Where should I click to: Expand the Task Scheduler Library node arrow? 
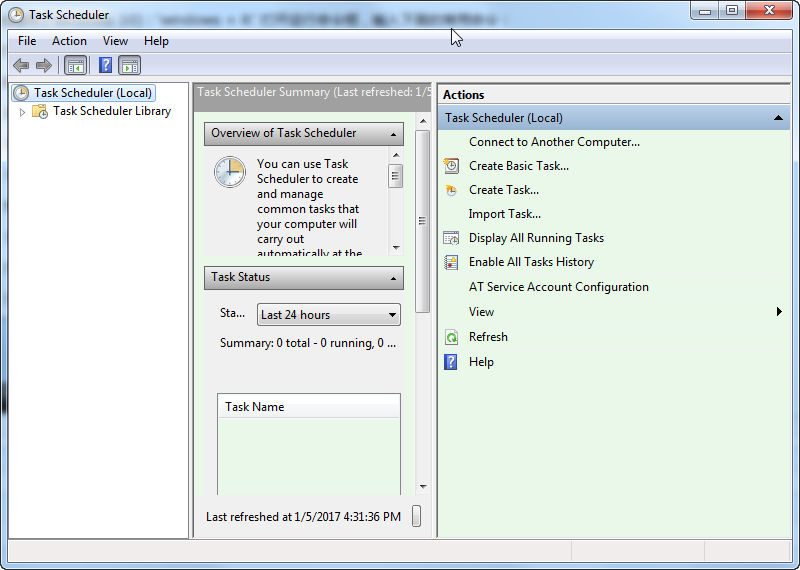22,112
